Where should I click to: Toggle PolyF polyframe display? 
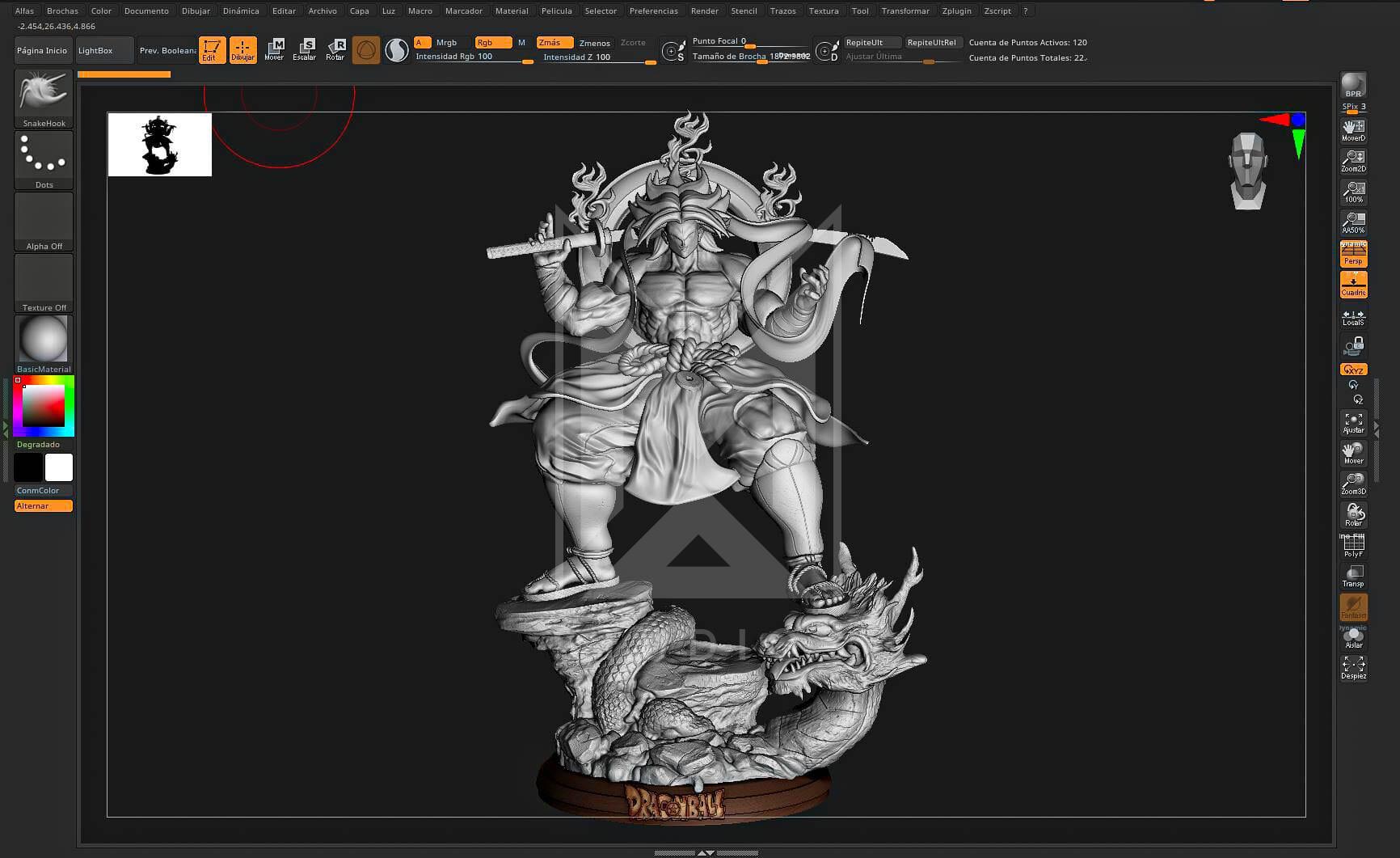tap(1353, 546)
